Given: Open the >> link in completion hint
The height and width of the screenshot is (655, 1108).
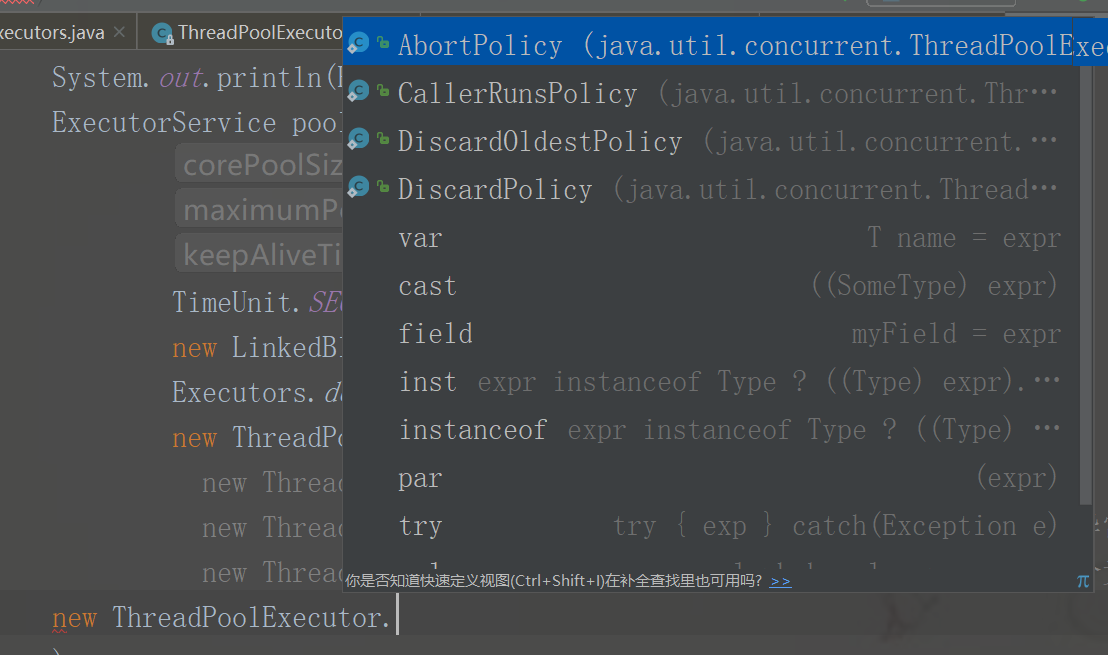Looking at the screenshot, I should [x=780, y=581].
